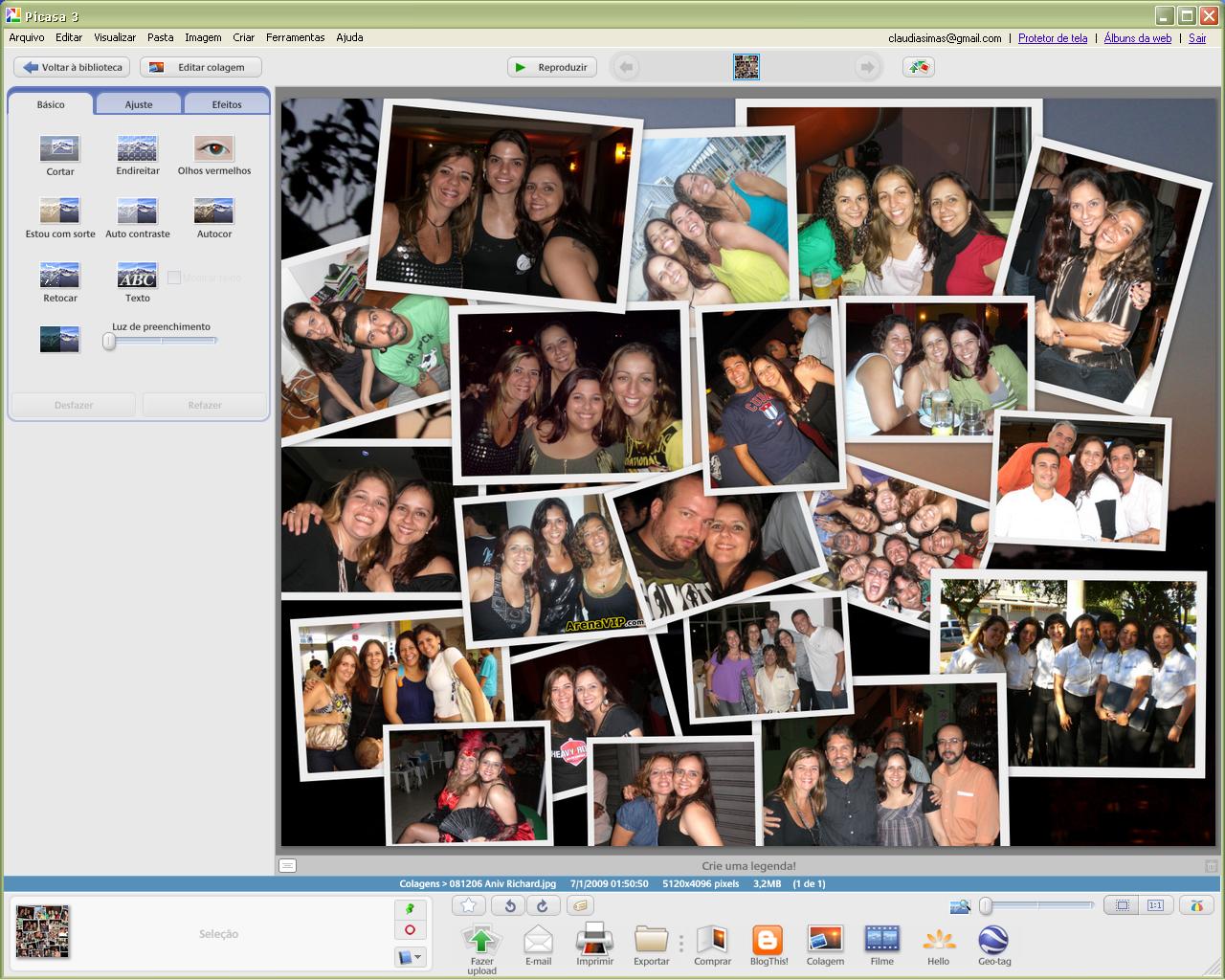
Task: Open the Ferramentas menu
Action: (295, 37)
